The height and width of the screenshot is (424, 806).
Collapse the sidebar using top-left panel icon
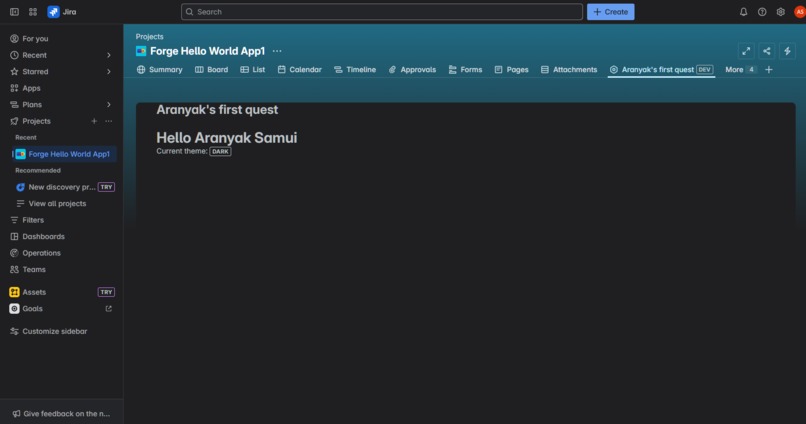14,12
